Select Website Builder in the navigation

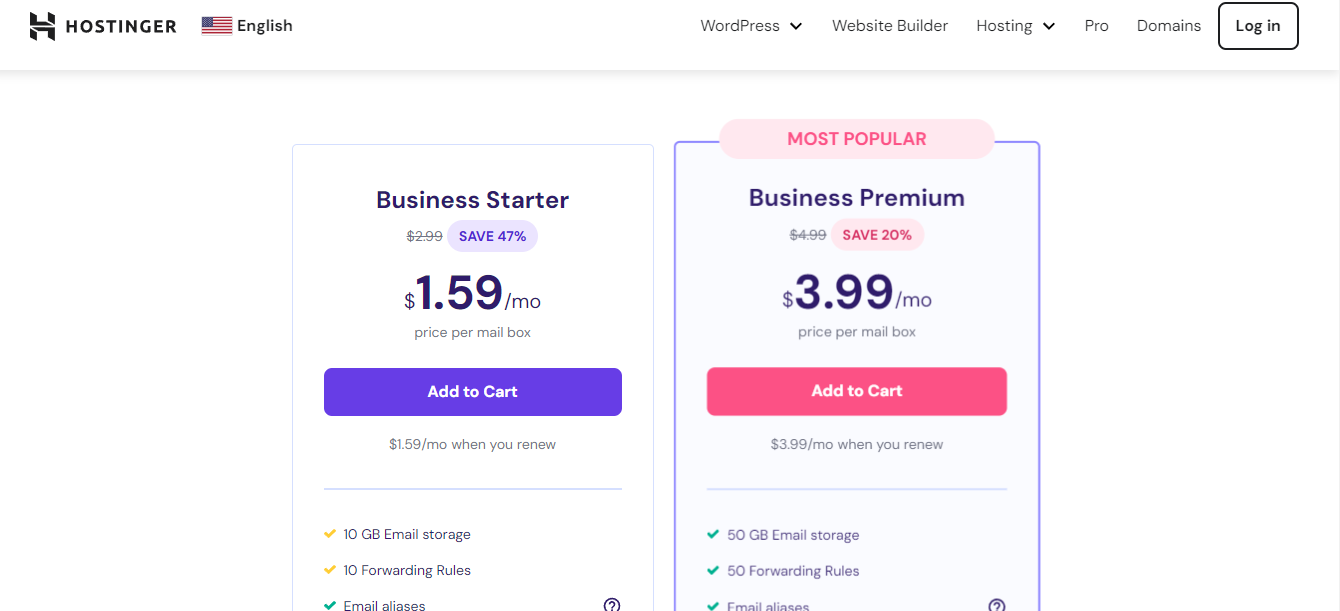coord(890,25)
